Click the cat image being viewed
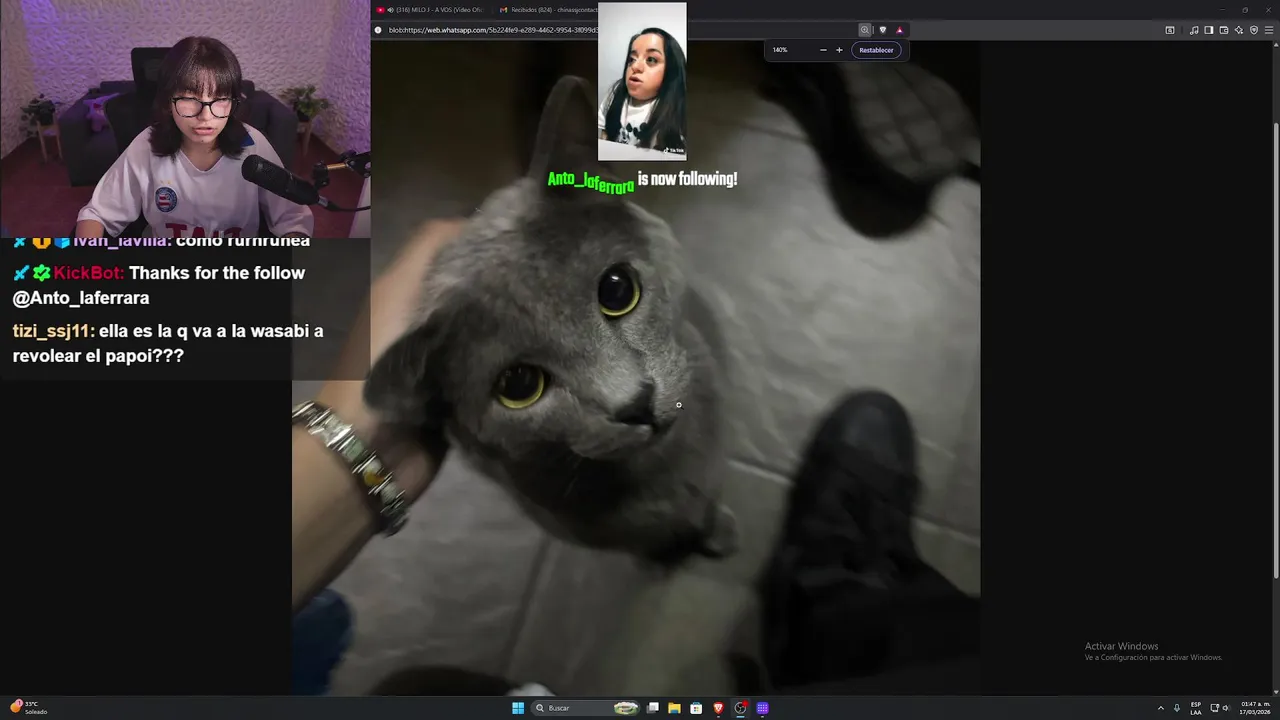Viewport: 1280px width, 720px height. click(x=636, y=368)
